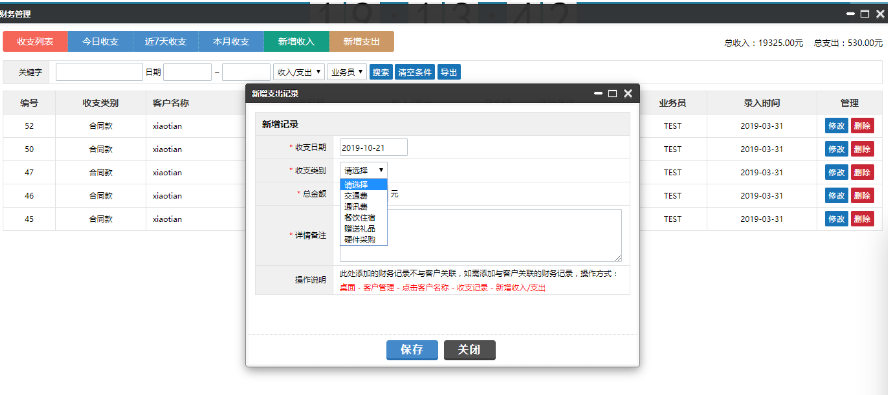Open the 收入/支出 filter dropdown
This screenshot has width=888, height=395.
[x=299, y=72]
